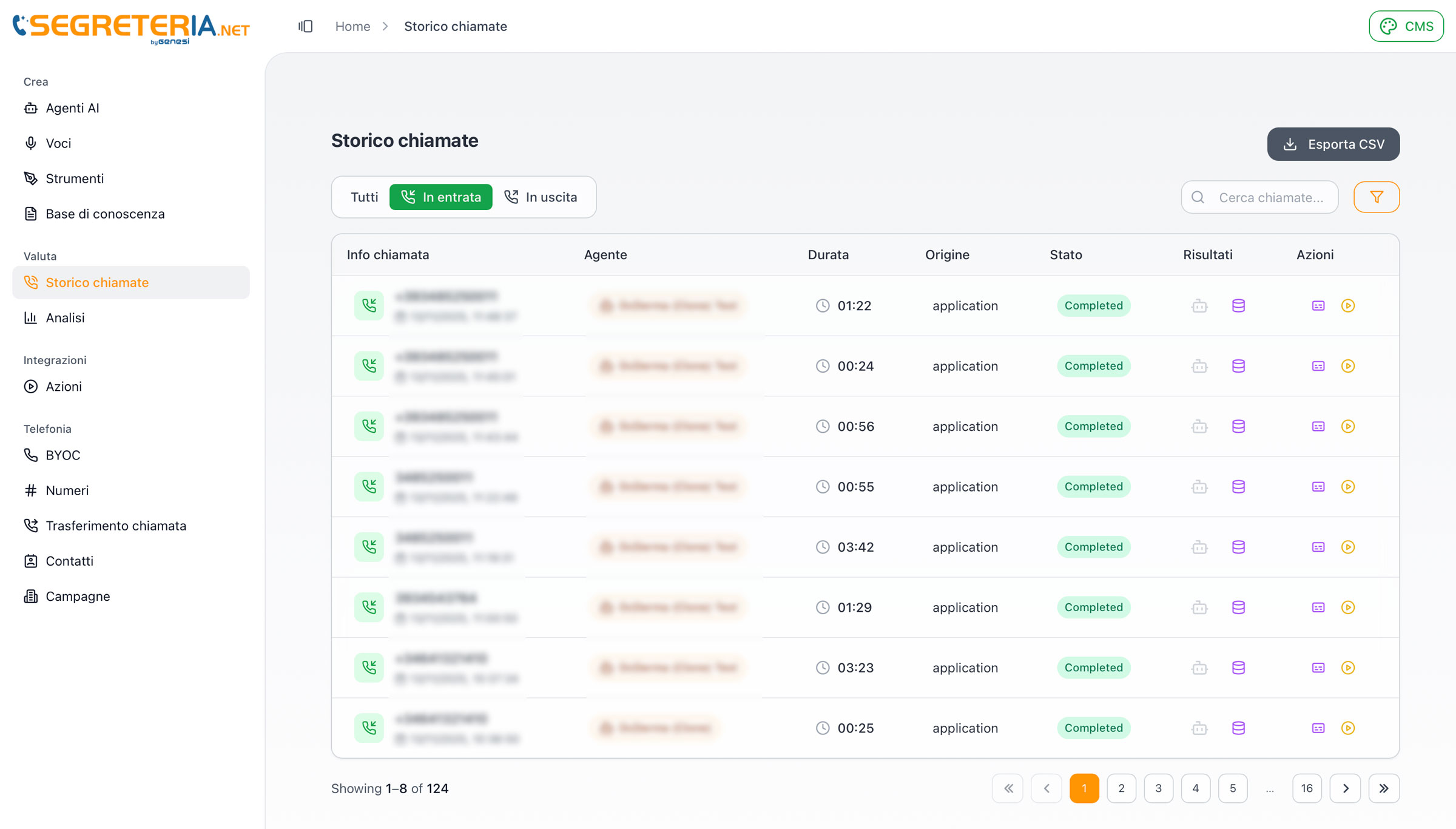Select the In entrata filter tab
This screenshot has width=1456, height=829.
click(441, 197)
